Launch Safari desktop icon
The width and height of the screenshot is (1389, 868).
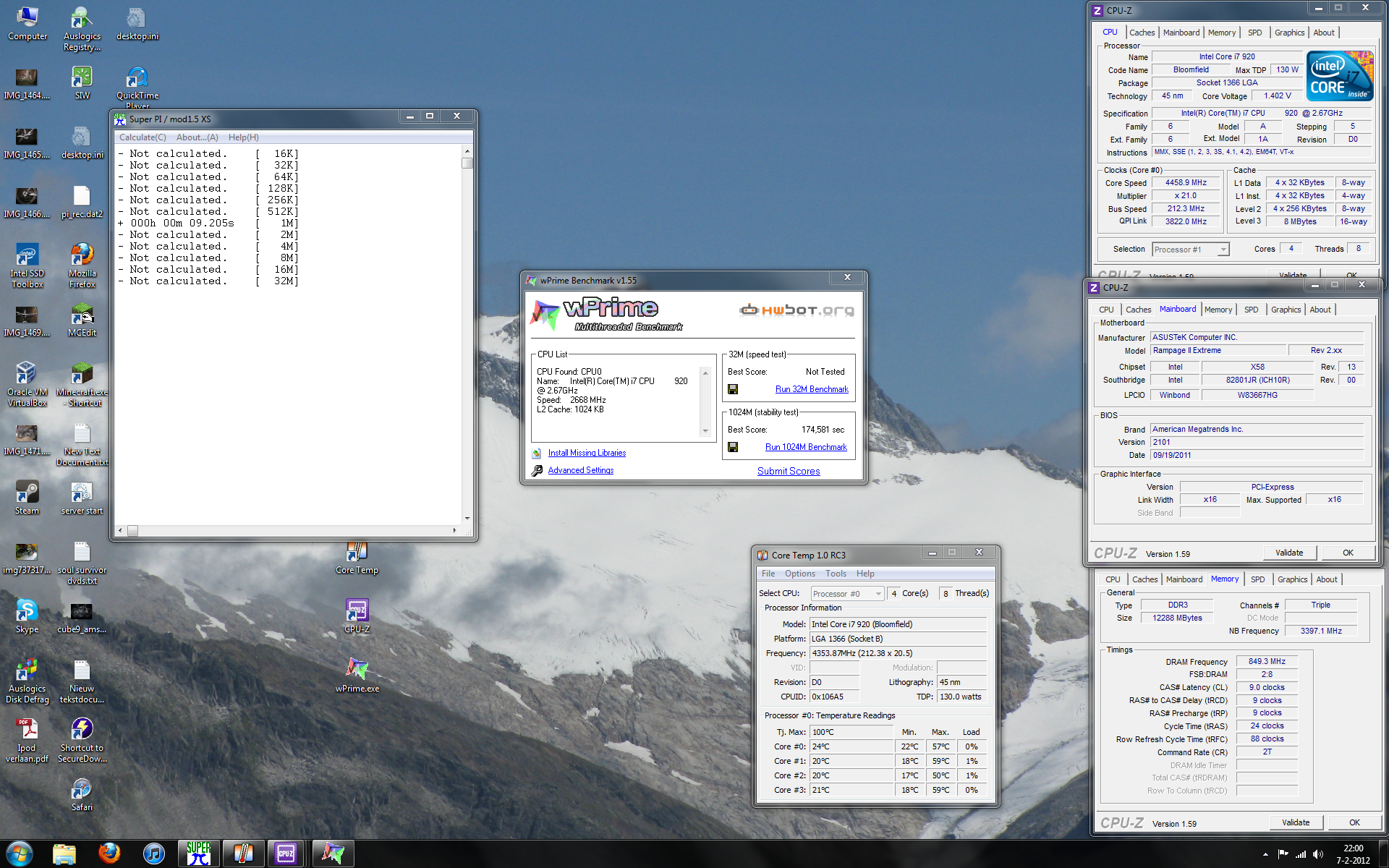tap(82, 794)
